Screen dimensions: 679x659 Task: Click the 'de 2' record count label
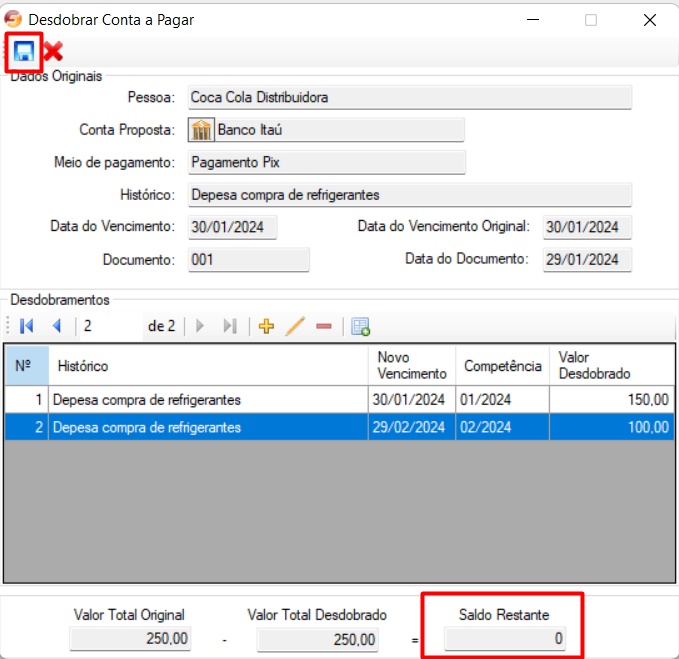click(162, 326)
